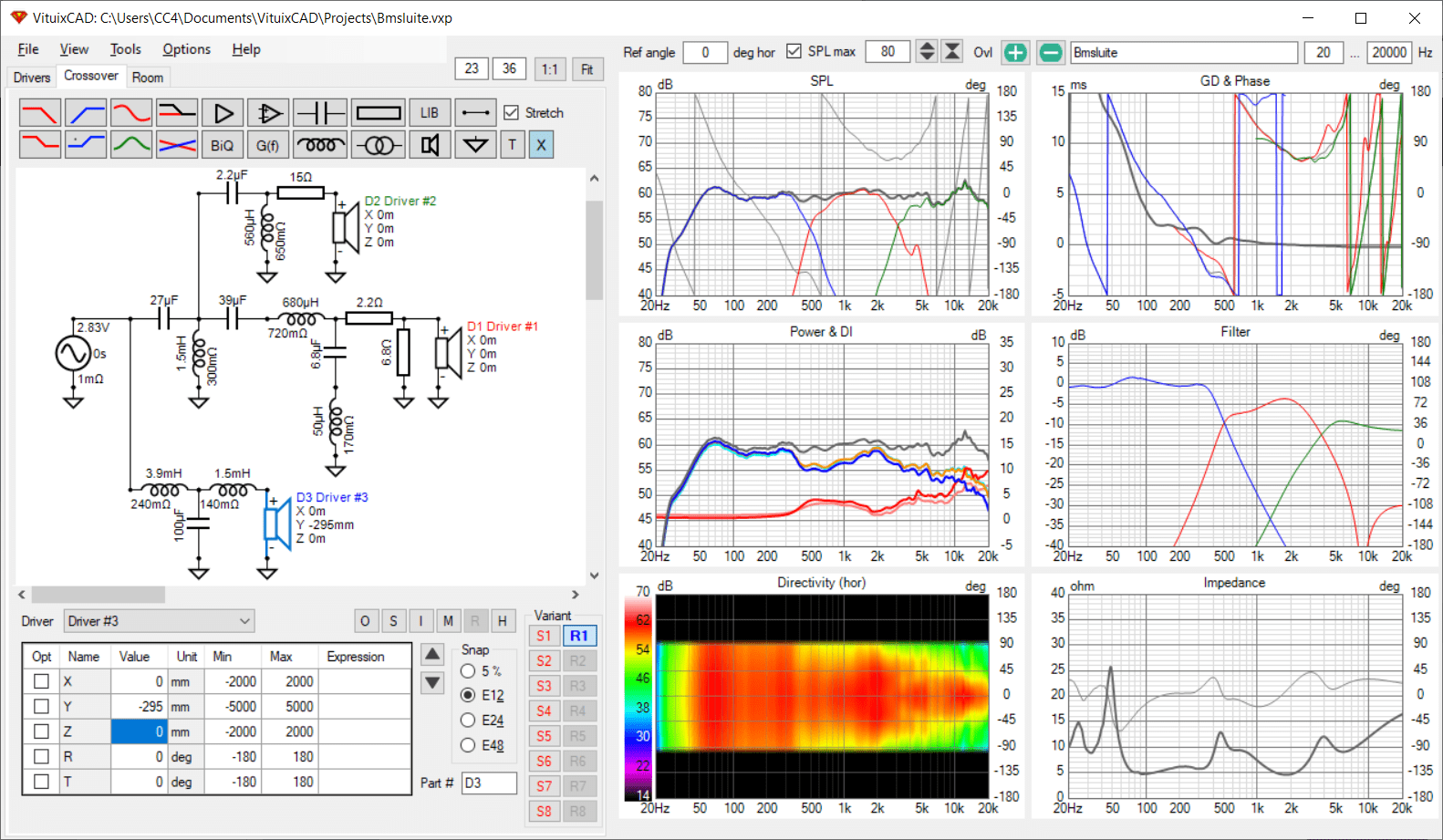
Task: Click the schematic vertical scrollbar thumb
Action: [x=595, y=249]
